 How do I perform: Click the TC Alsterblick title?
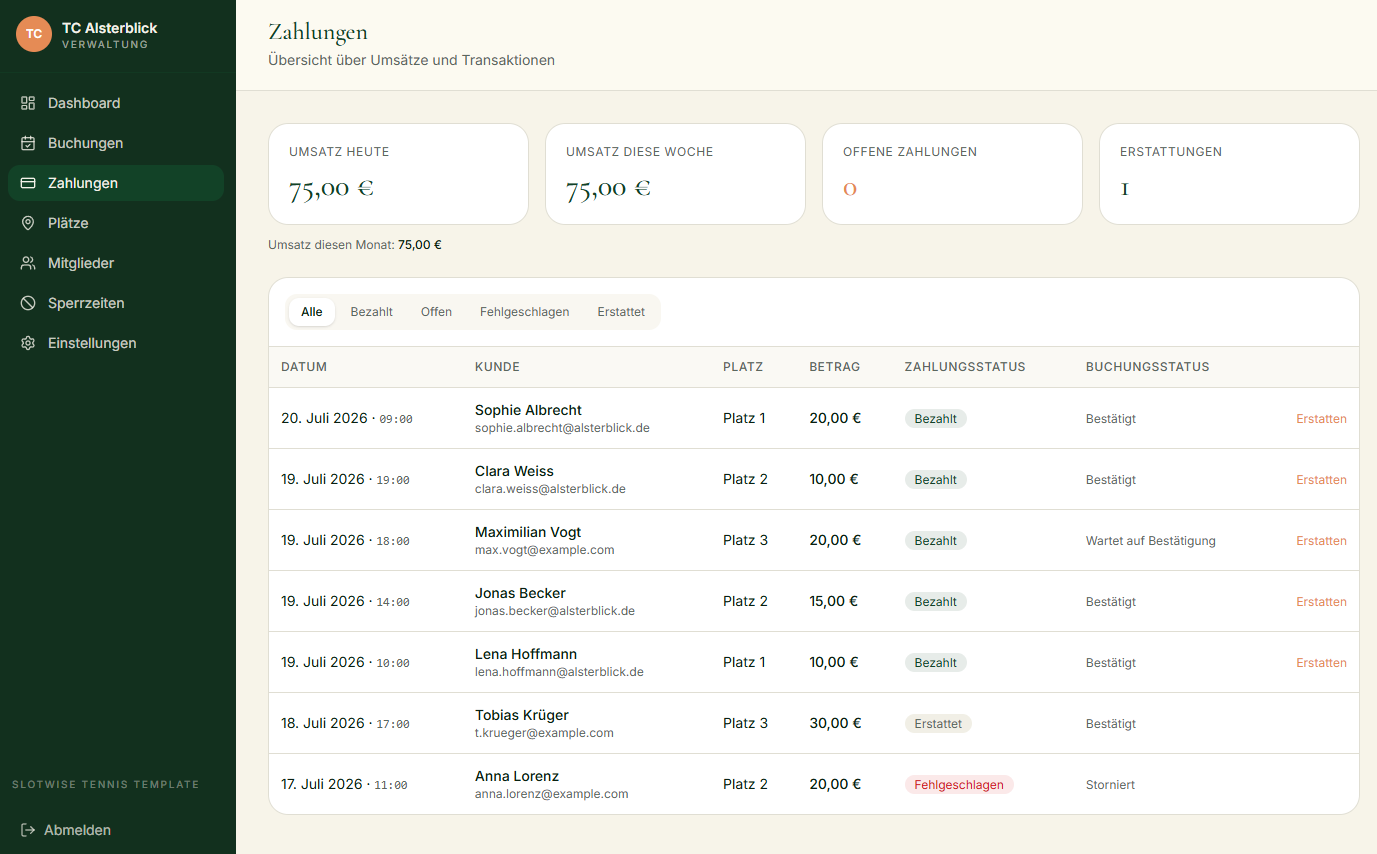tap(110, 28)
